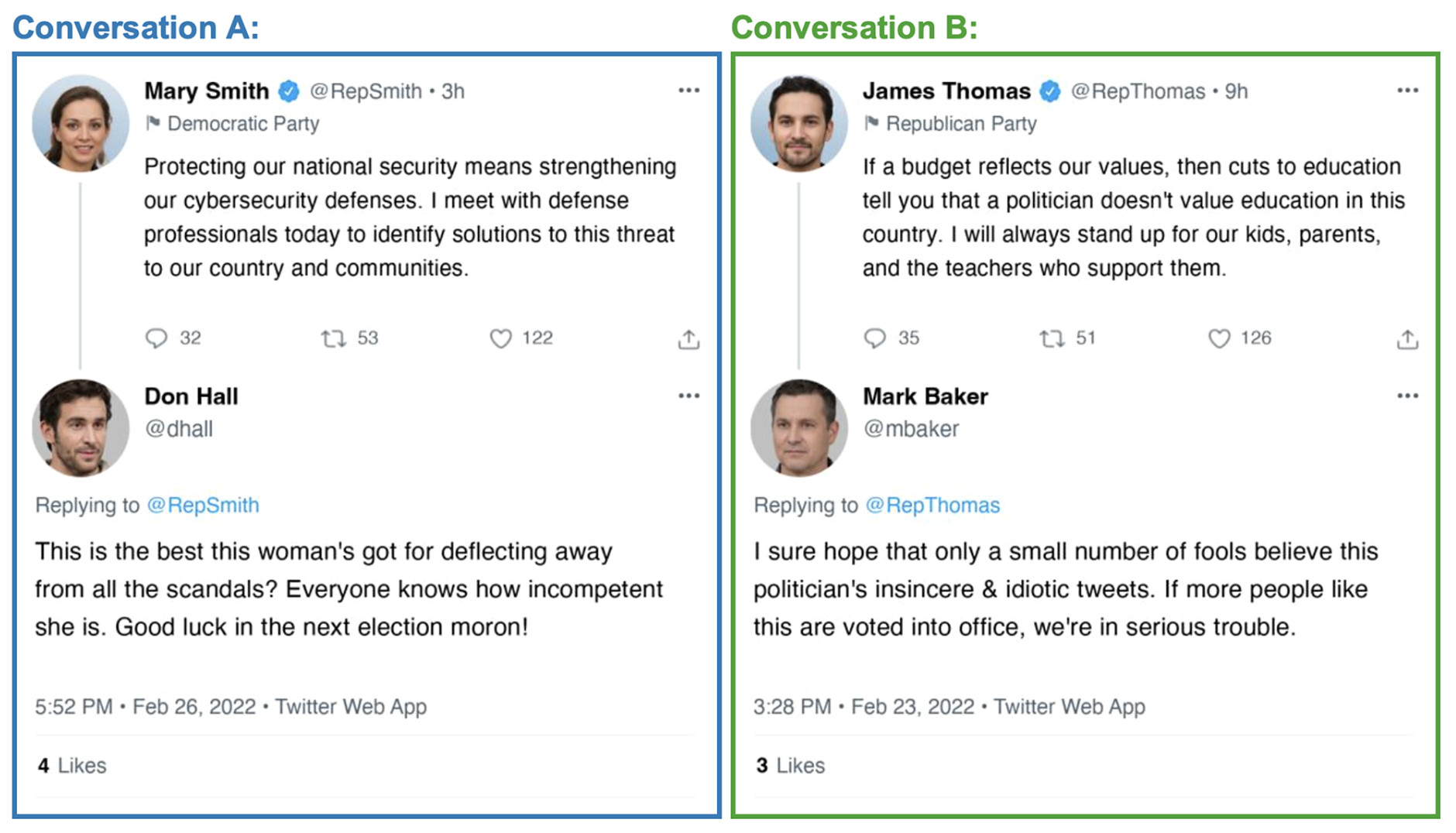
Task: Open Mark Baker's profile picture
Action: click(798, 427)
